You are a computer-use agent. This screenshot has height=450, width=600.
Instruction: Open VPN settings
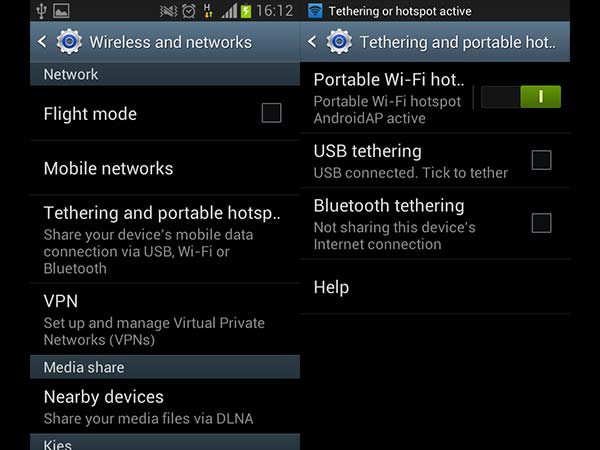165,319
